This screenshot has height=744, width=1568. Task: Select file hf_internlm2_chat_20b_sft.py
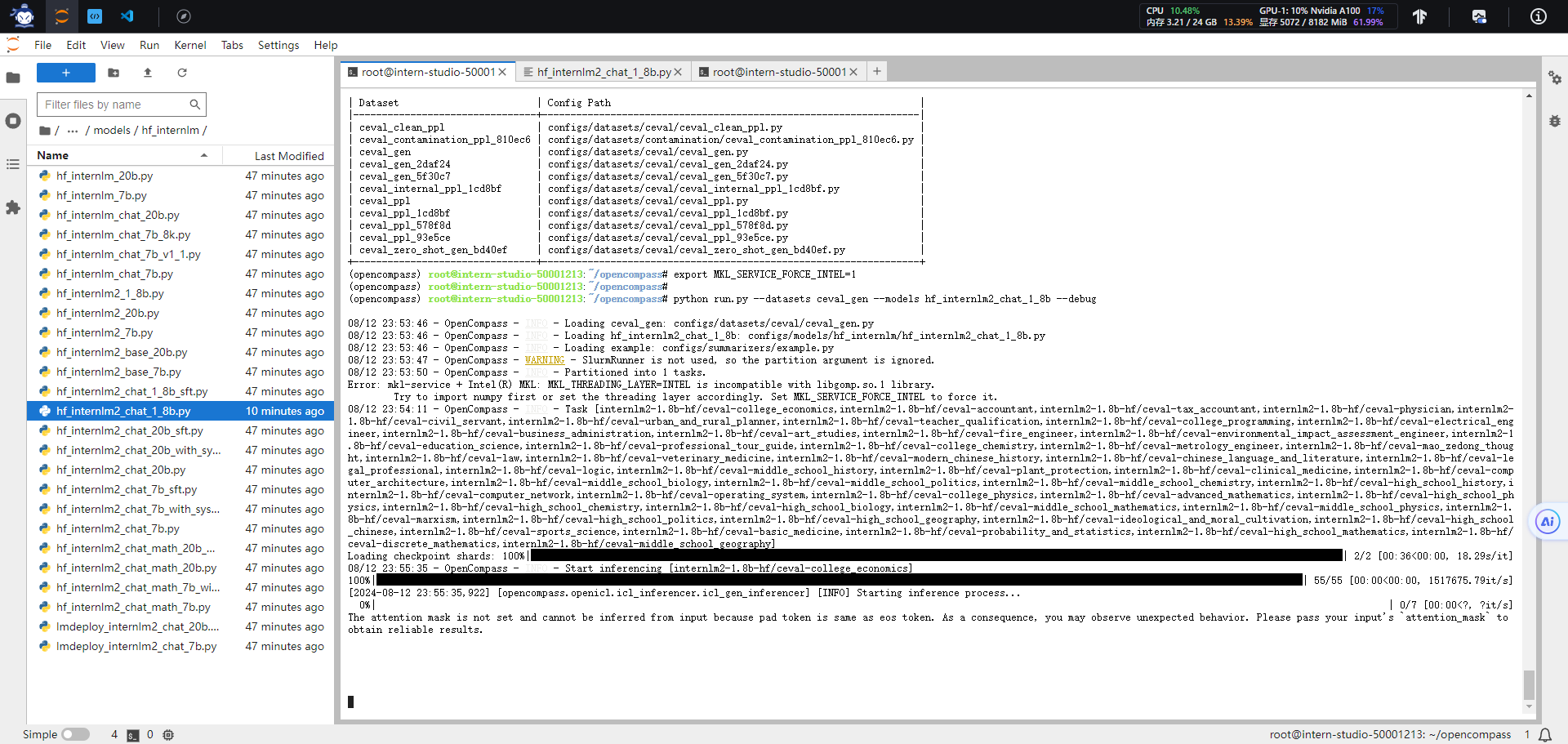pos(180,430)
